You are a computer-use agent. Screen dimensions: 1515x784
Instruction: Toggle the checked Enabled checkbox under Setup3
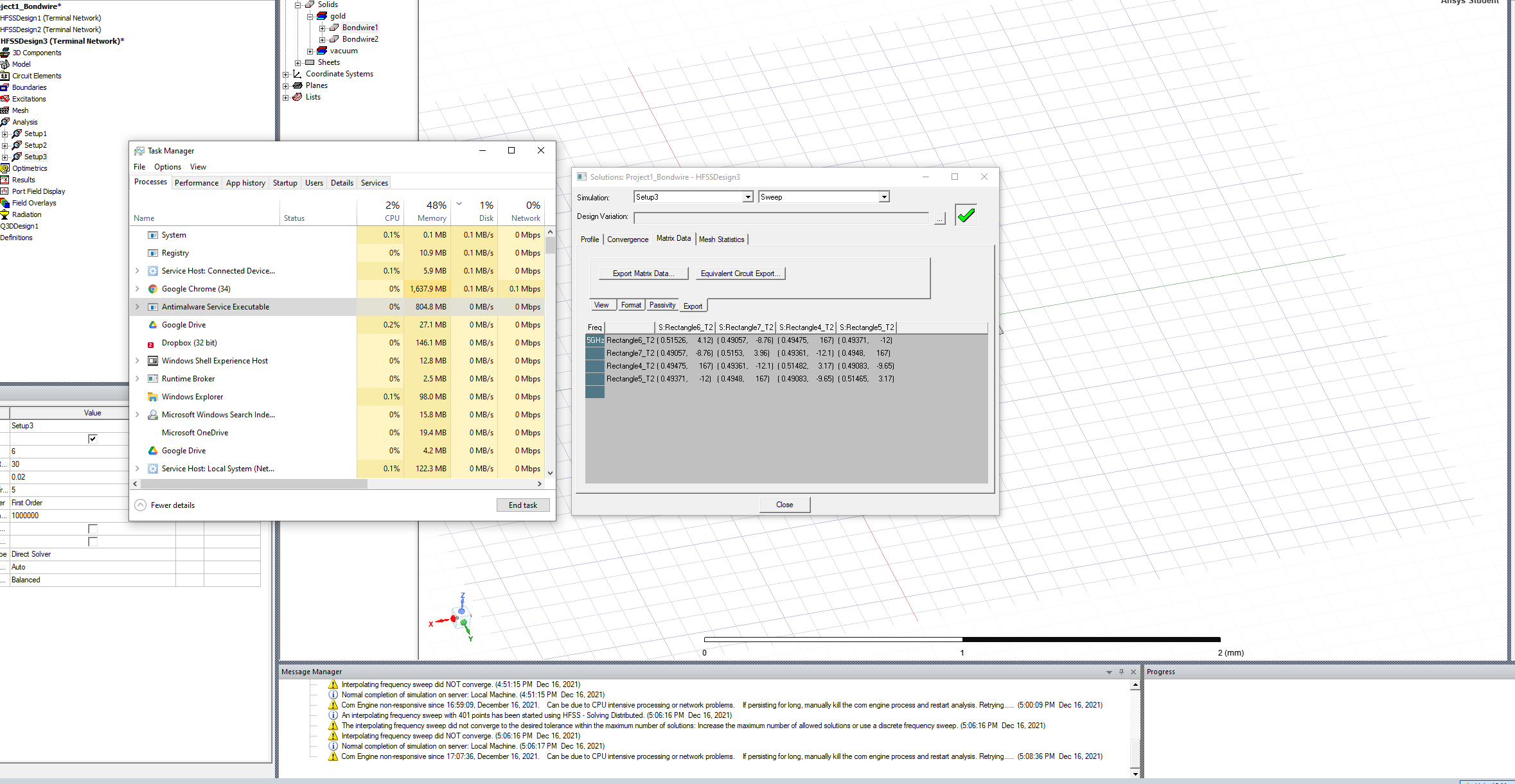(x=93, y=439)
